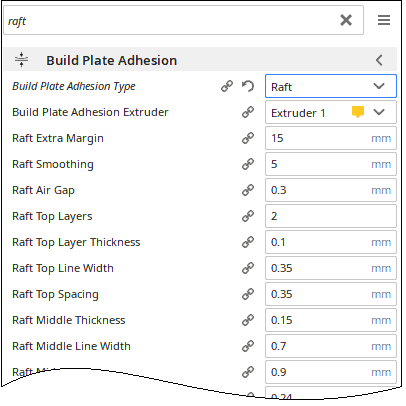
Task: Click link icon next to Raft Smoothing
Action: [x=248, y=164]
